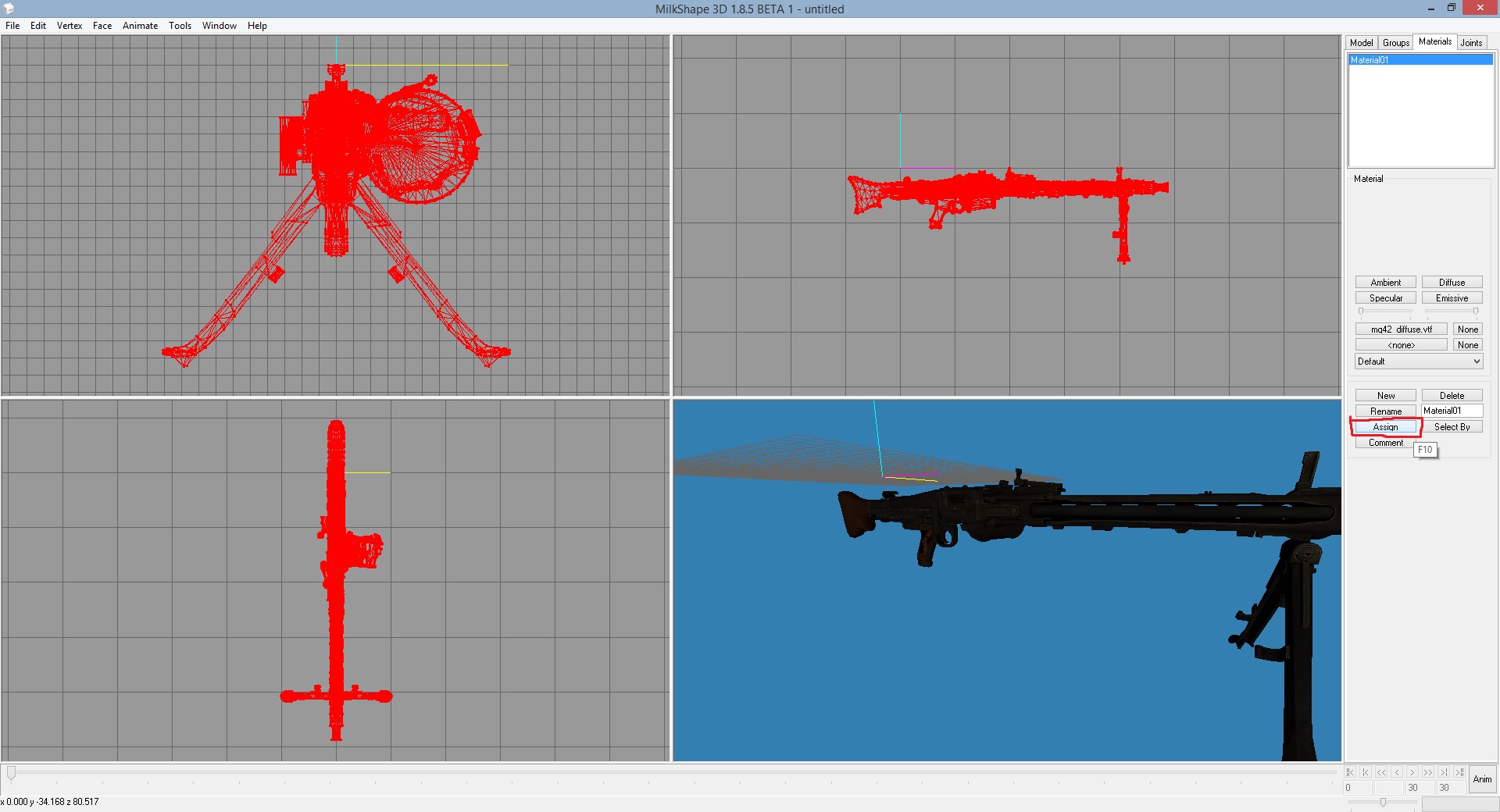Click the Rename material button

(1386, 411)
